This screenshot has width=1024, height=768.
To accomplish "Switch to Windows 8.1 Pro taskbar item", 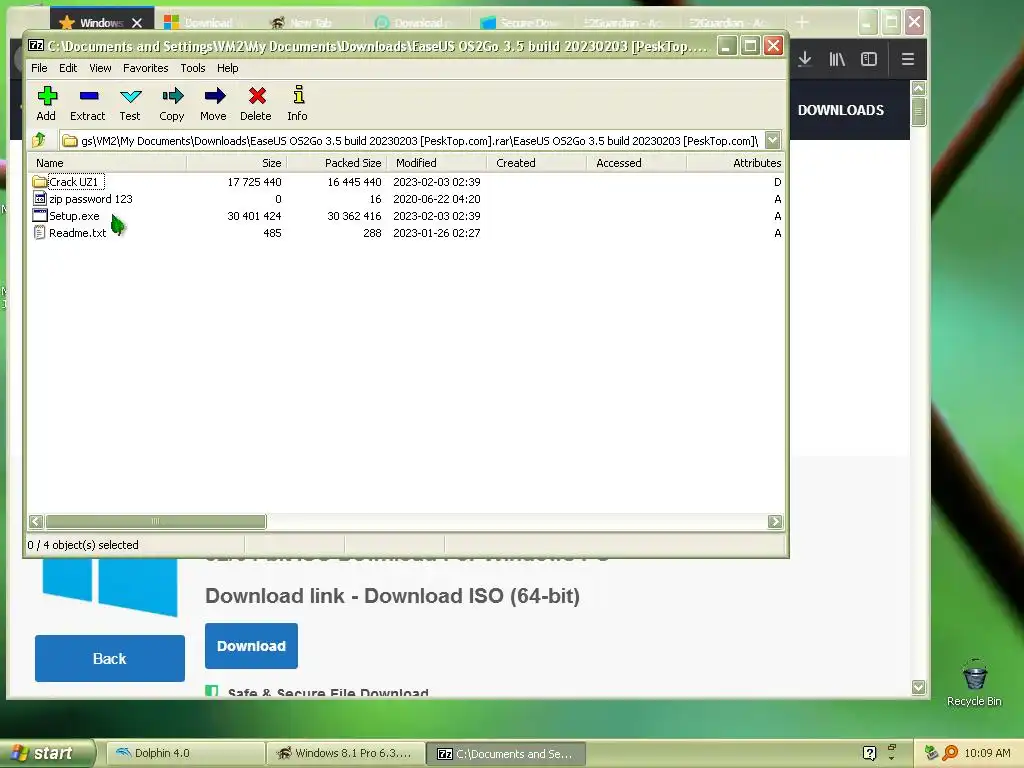I will point(346,753).
